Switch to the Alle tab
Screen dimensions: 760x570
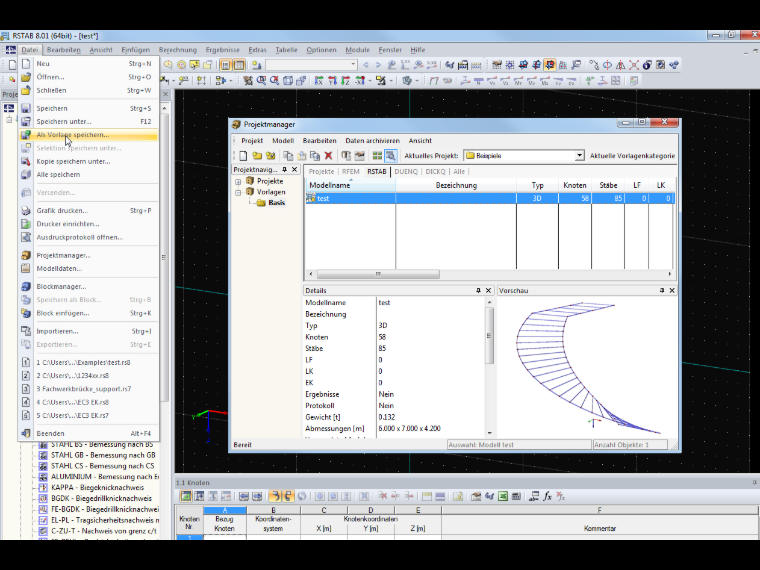(x=459, y=172)
